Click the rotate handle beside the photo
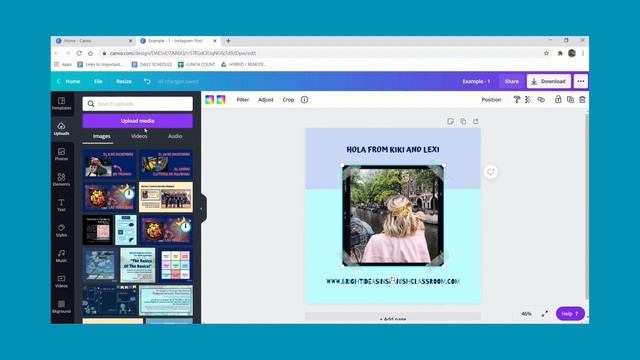This screenshot has width=640, height=360. [491, 172]
